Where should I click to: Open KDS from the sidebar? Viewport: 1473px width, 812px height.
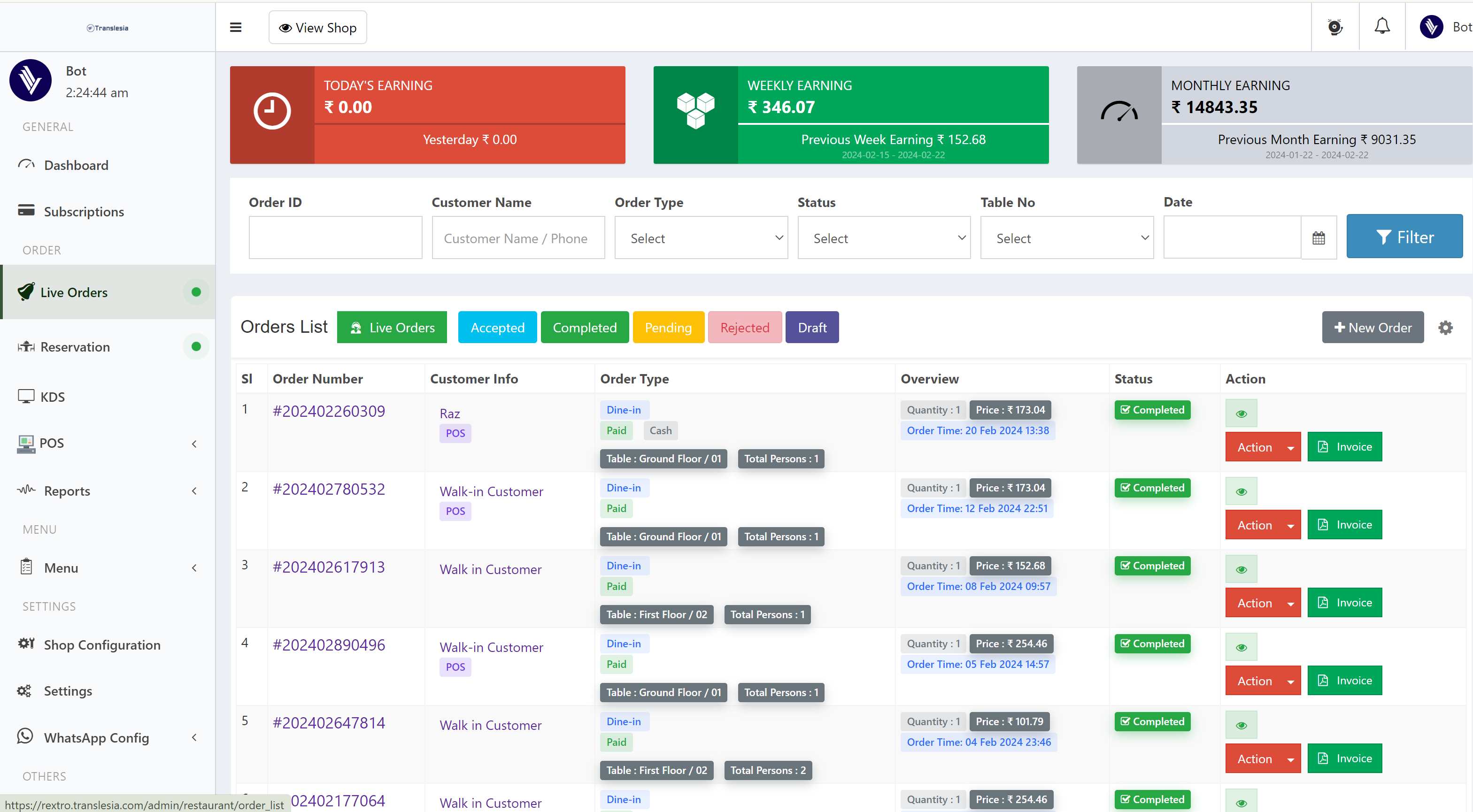[x=52, y=397]
